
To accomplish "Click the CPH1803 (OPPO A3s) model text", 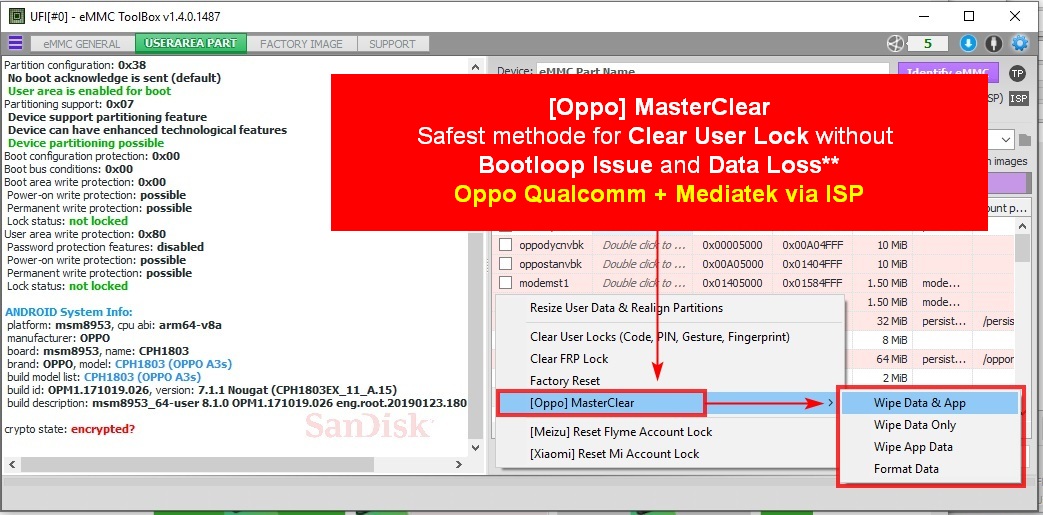I will click(174, 364).
